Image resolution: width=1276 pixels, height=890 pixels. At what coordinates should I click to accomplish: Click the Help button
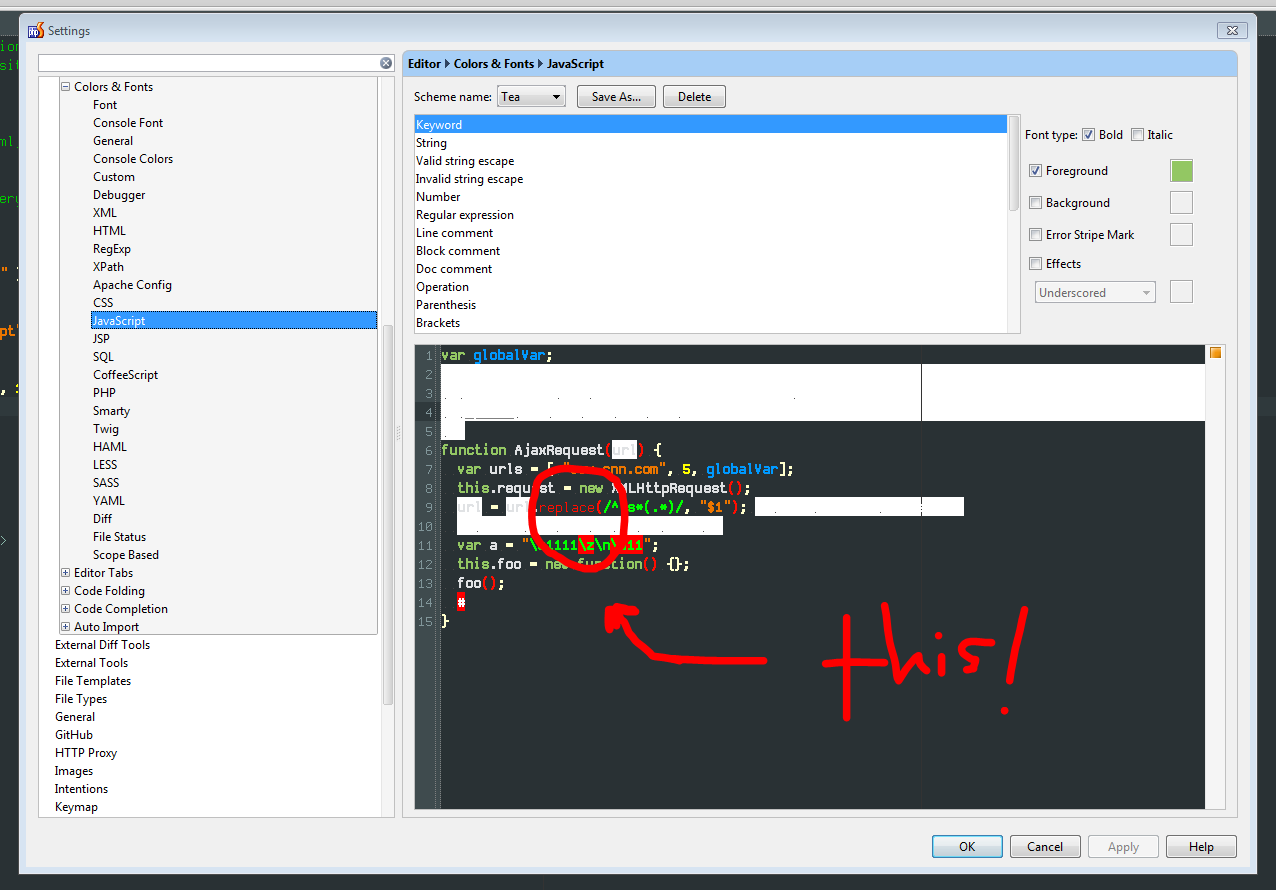point(1201,846)
